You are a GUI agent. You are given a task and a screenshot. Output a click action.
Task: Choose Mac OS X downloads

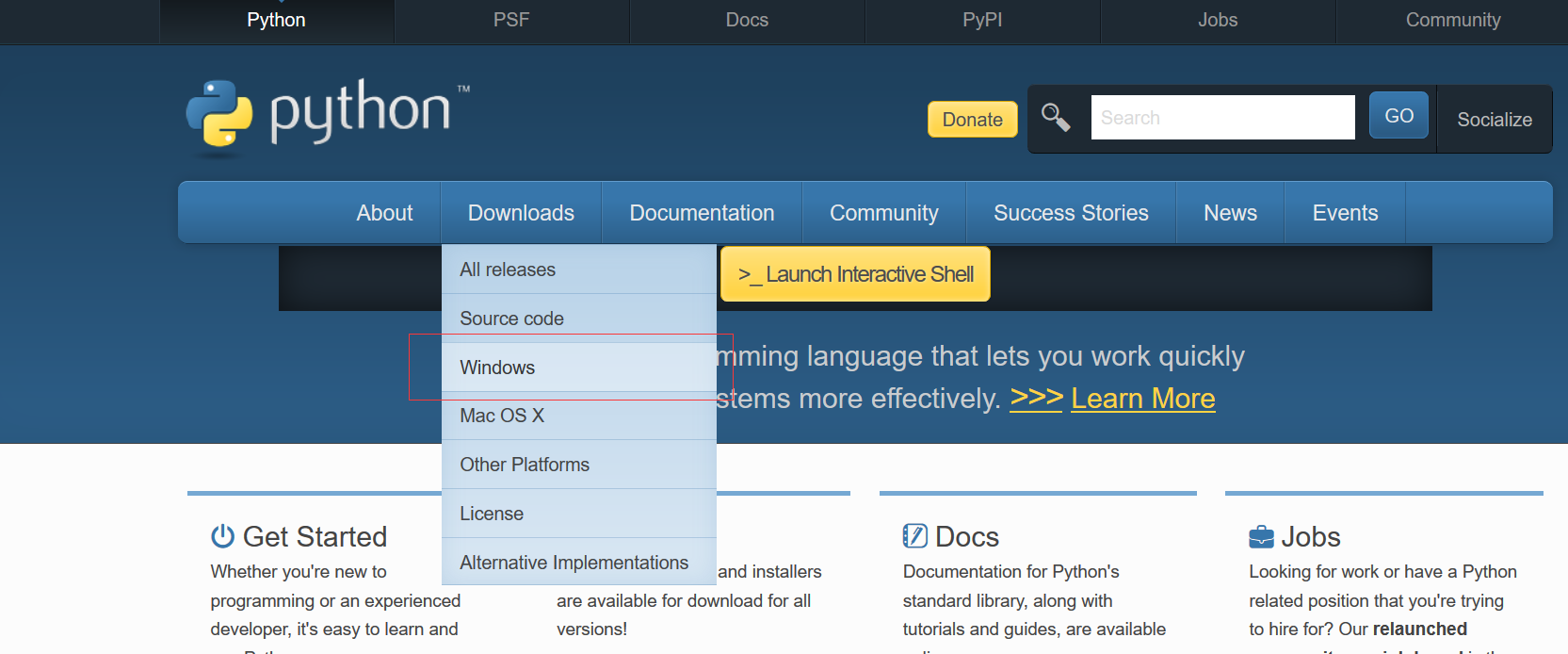click(579, 416)
